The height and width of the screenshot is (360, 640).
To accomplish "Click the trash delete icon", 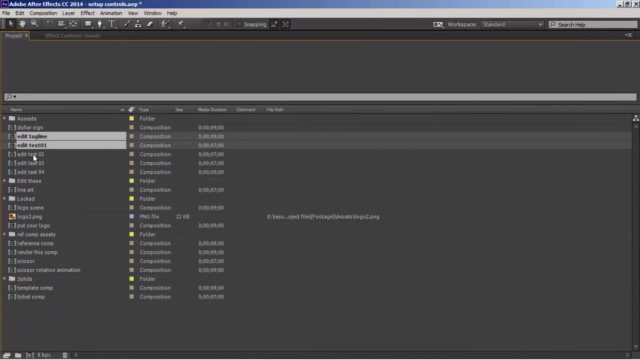I will click(x=64, y=355).
